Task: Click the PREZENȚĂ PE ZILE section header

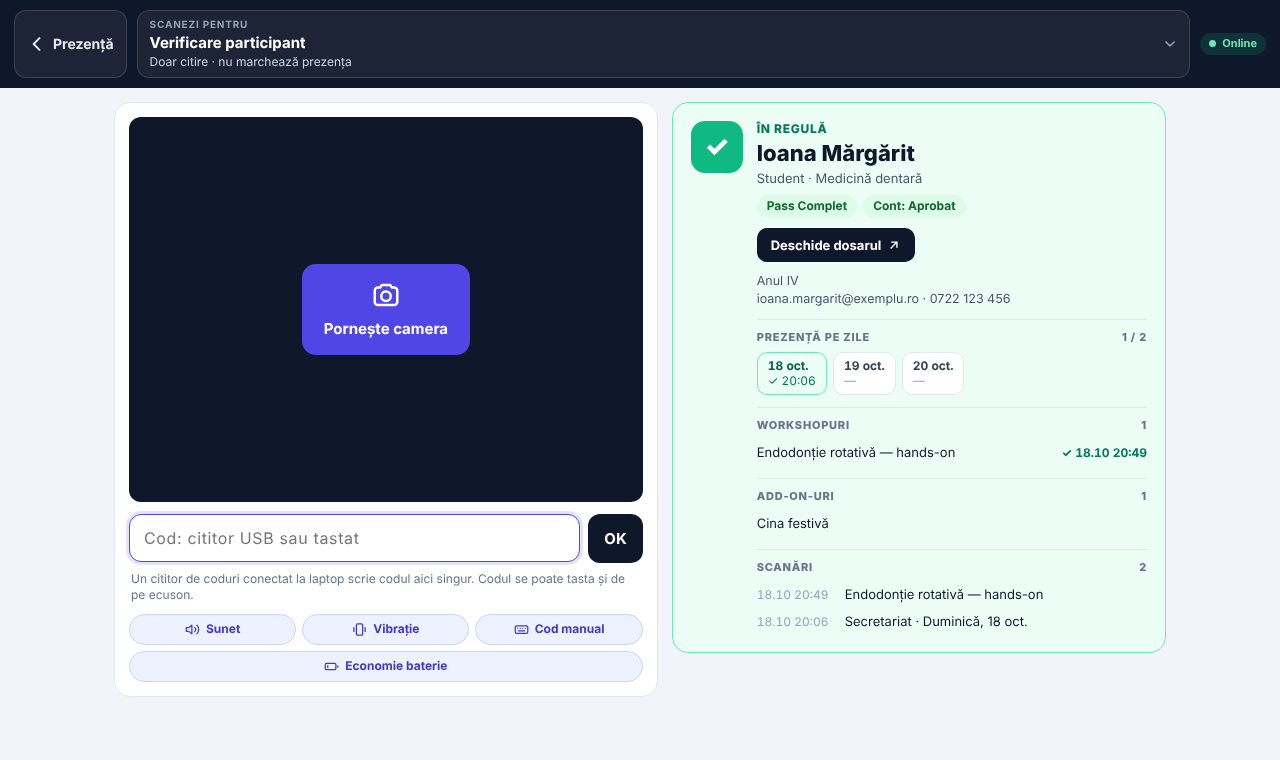Action: pos(813,337)
